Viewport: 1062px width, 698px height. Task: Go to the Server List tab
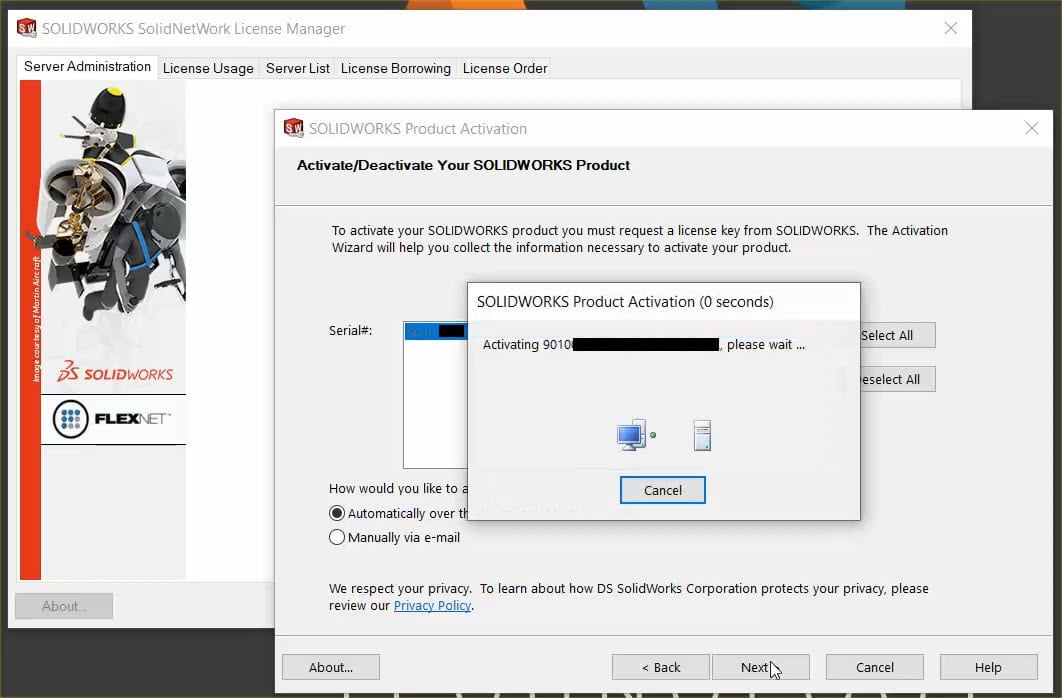pyautogui.click(x=297, y=68)
